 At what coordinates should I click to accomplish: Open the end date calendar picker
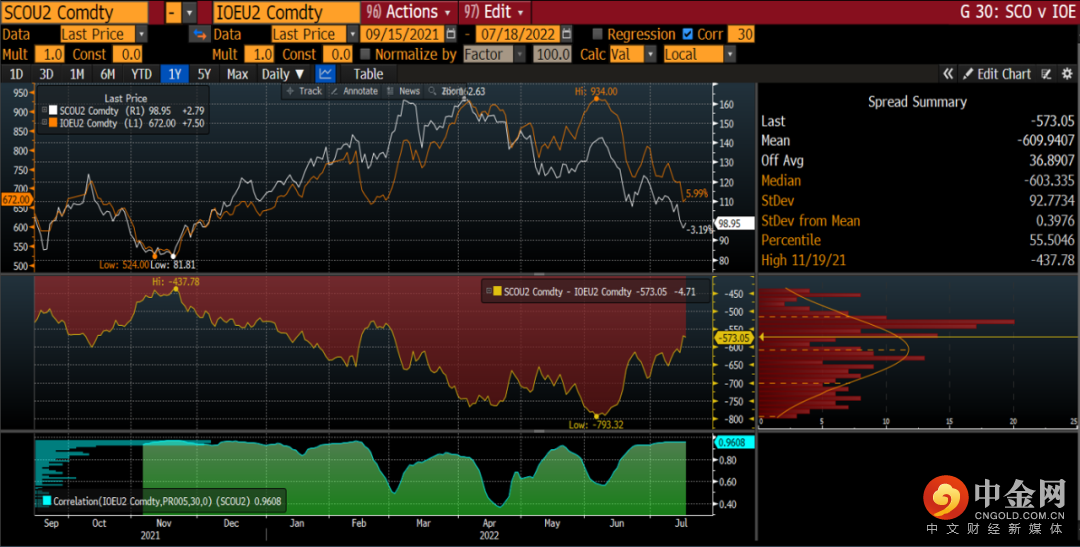(564, 34)
